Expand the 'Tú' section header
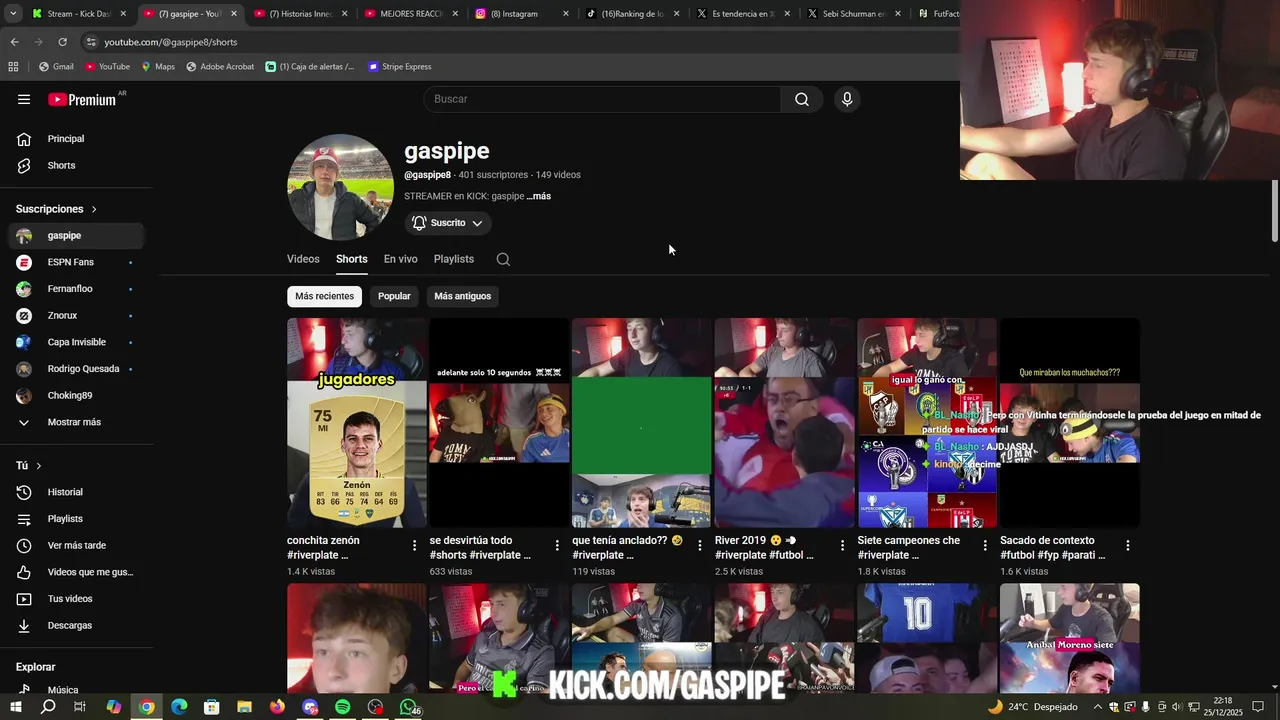The height and width of the screenshot is (720, 1280). (29, 466)
